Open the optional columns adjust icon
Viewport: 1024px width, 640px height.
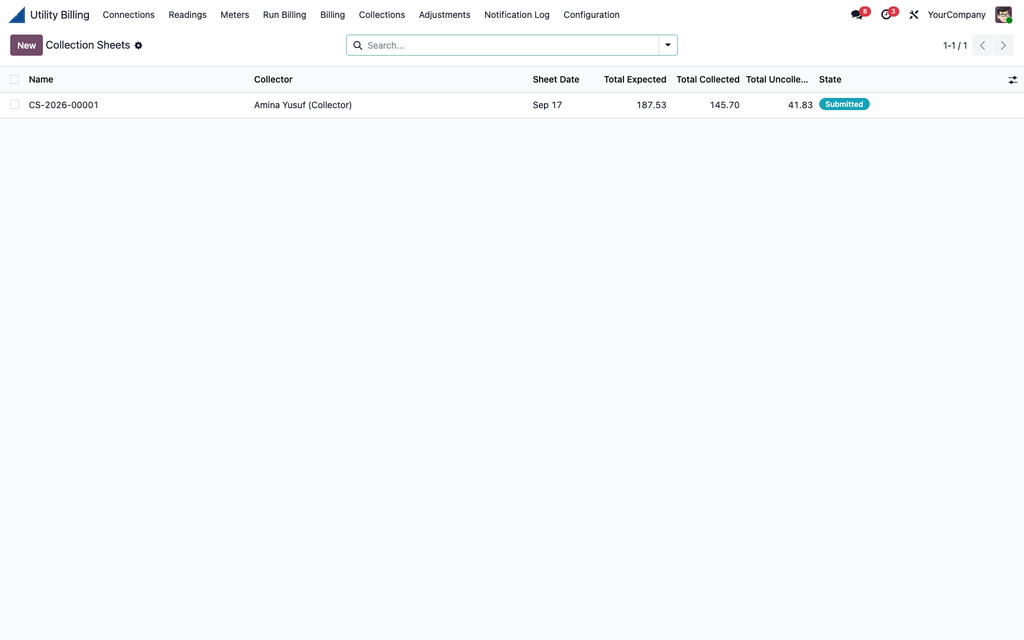click(x=1012, y=80)
